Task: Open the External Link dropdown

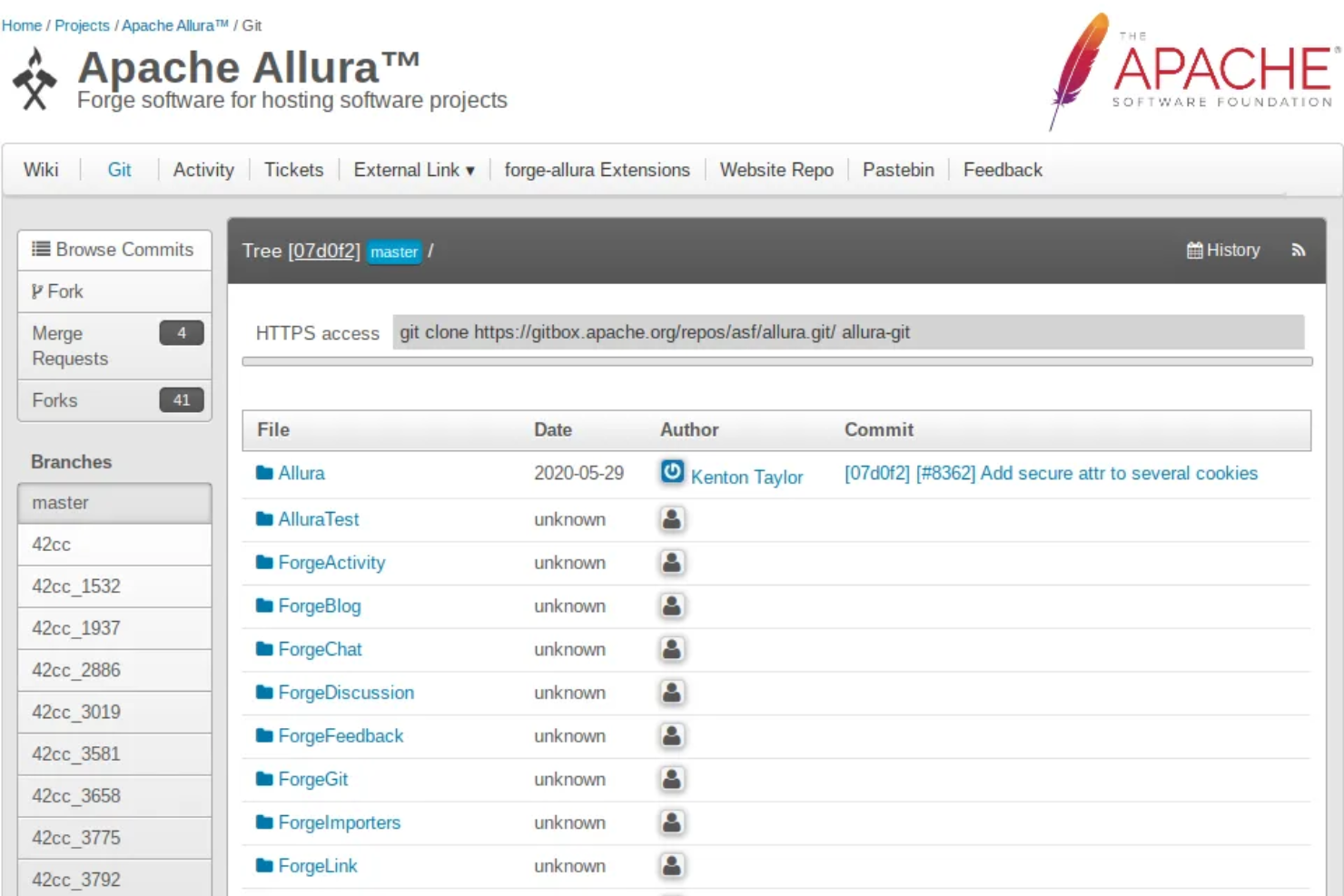Action: coord(413,169)
